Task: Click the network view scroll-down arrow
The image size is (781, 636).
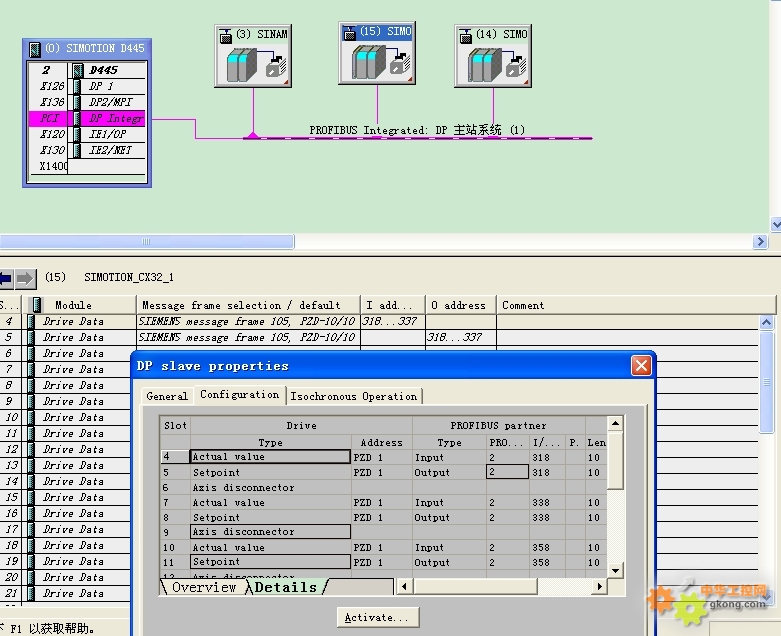Action: tap(776, 225)
